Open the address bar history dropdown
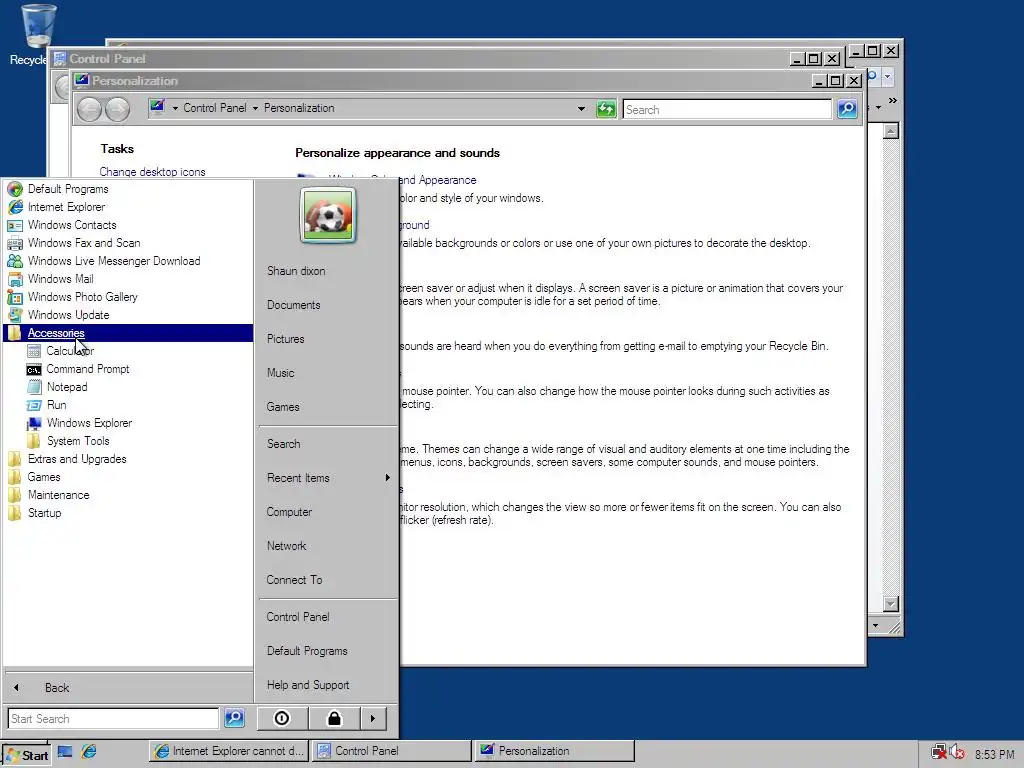 point(581,109)
